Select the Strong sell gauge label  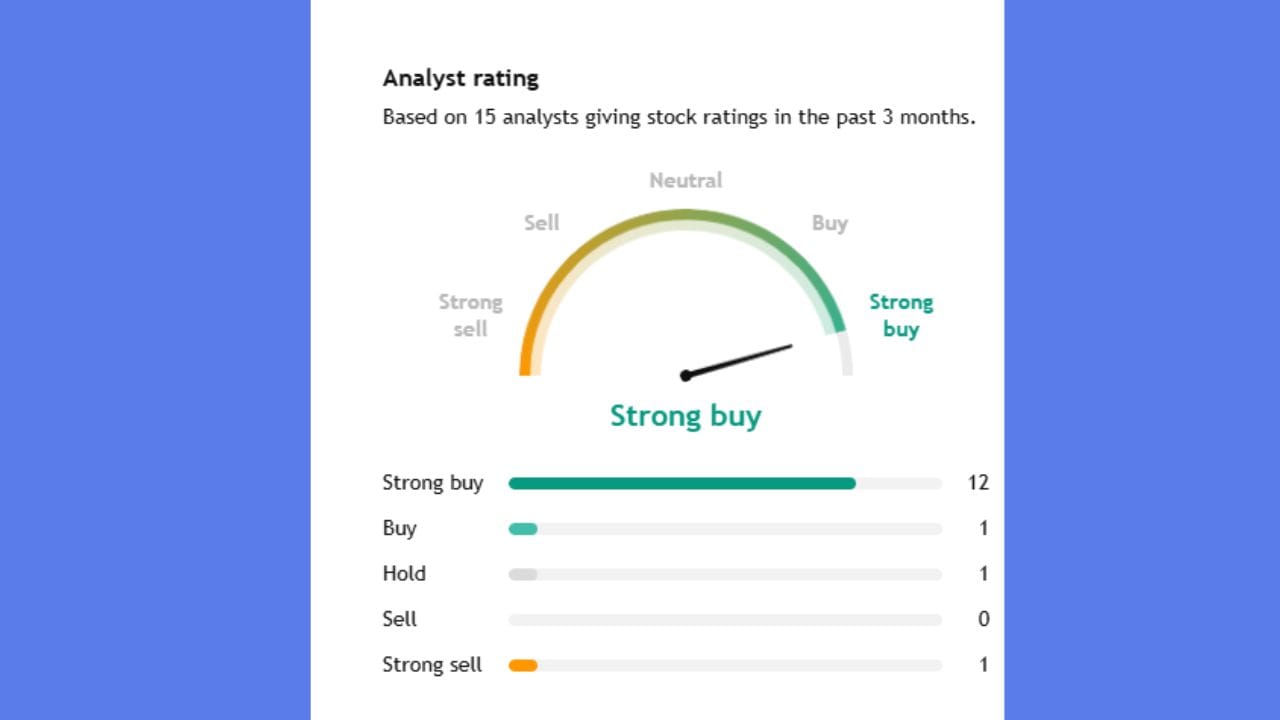[470, 315]
